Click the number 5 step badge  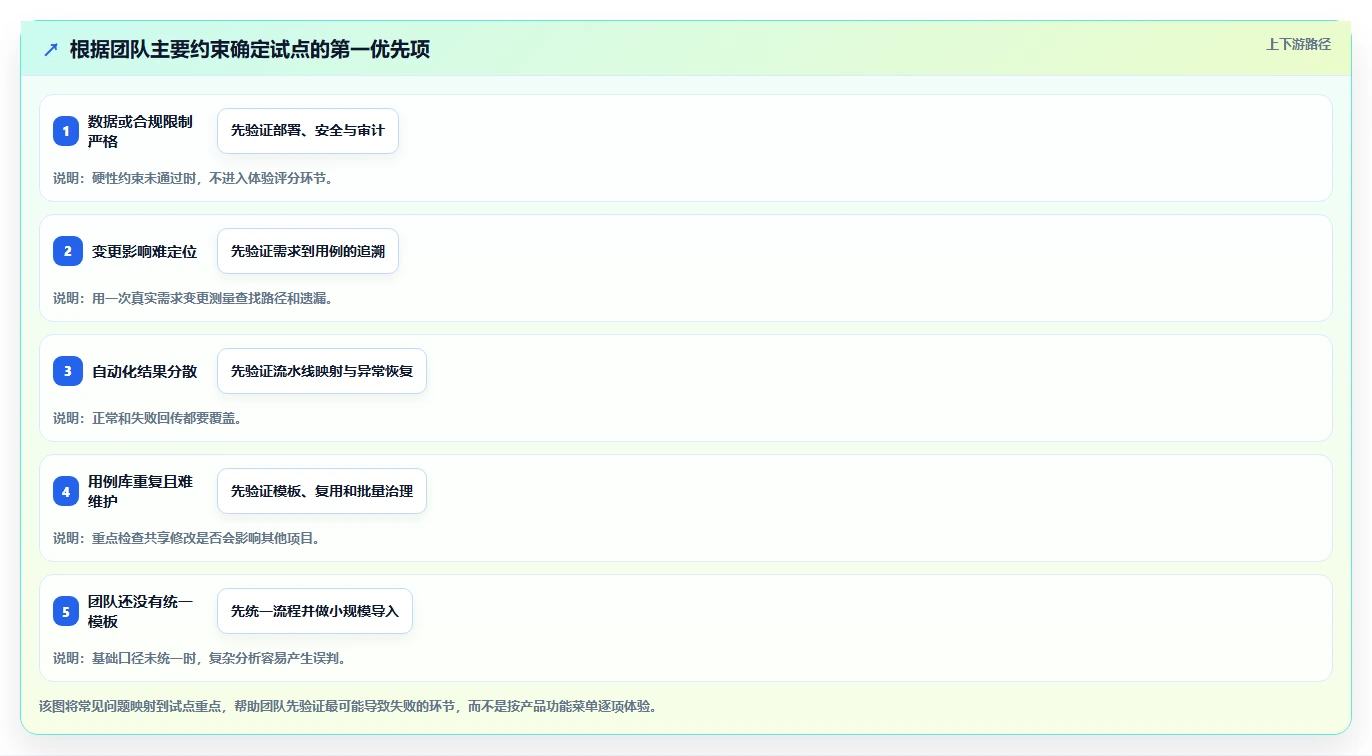(x=66, y=611)
